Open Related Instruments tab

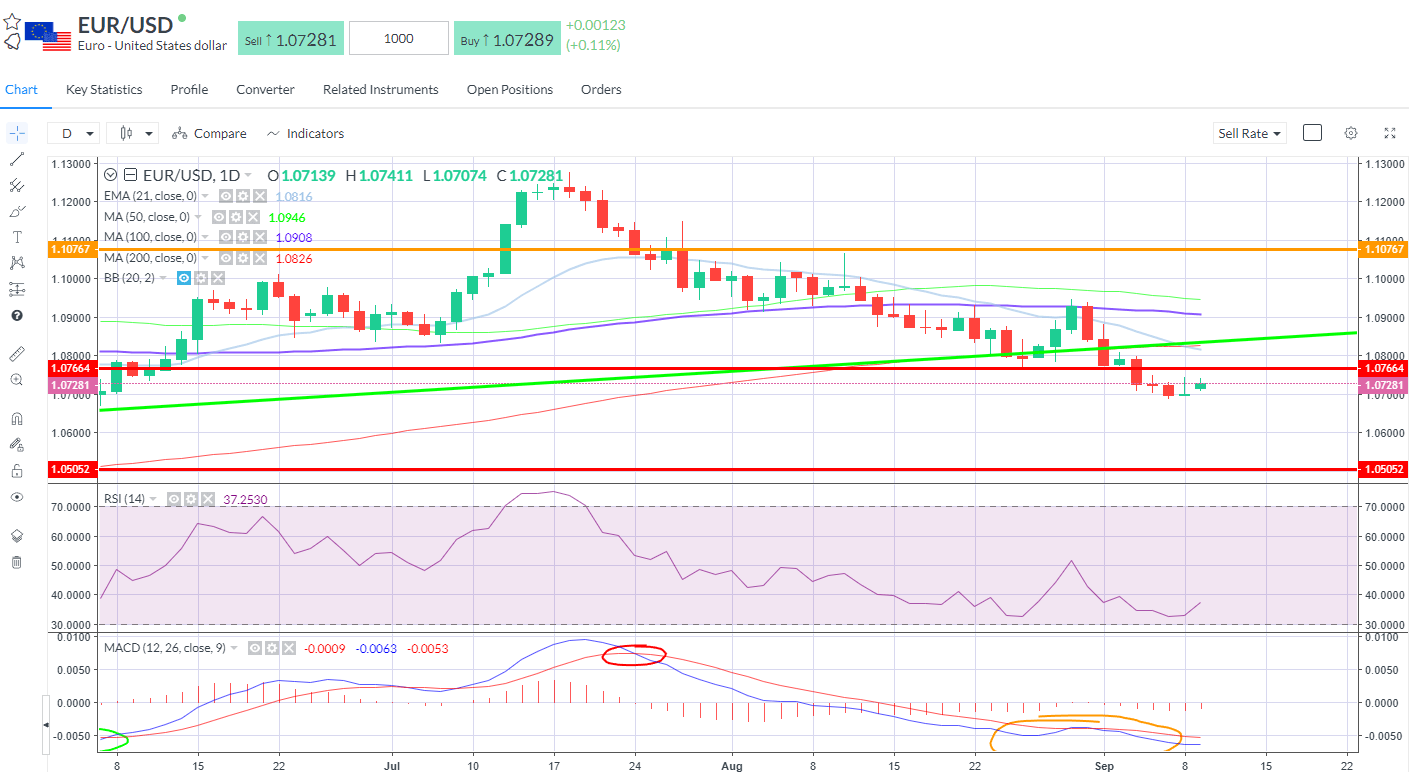380,89
